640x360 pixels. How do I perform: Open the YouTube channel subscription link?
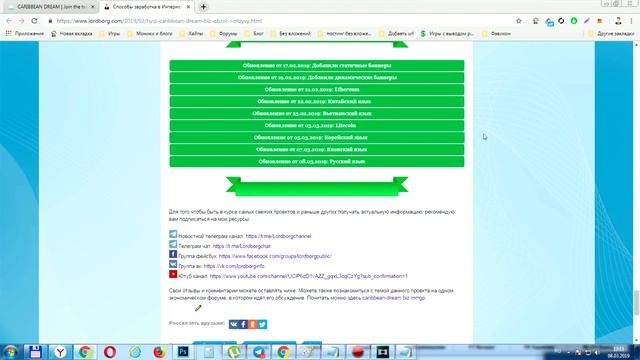[x=309, y=276]
